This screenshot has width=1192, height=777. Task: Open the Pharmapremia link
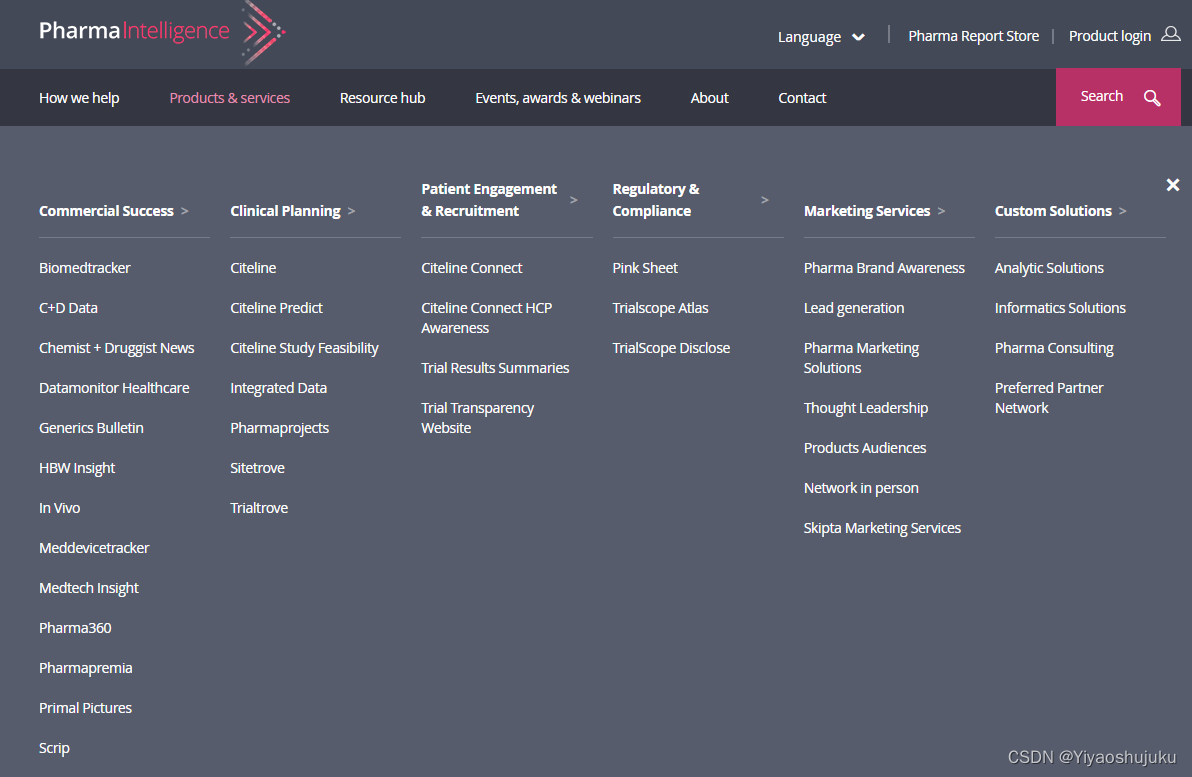(86, 668)
